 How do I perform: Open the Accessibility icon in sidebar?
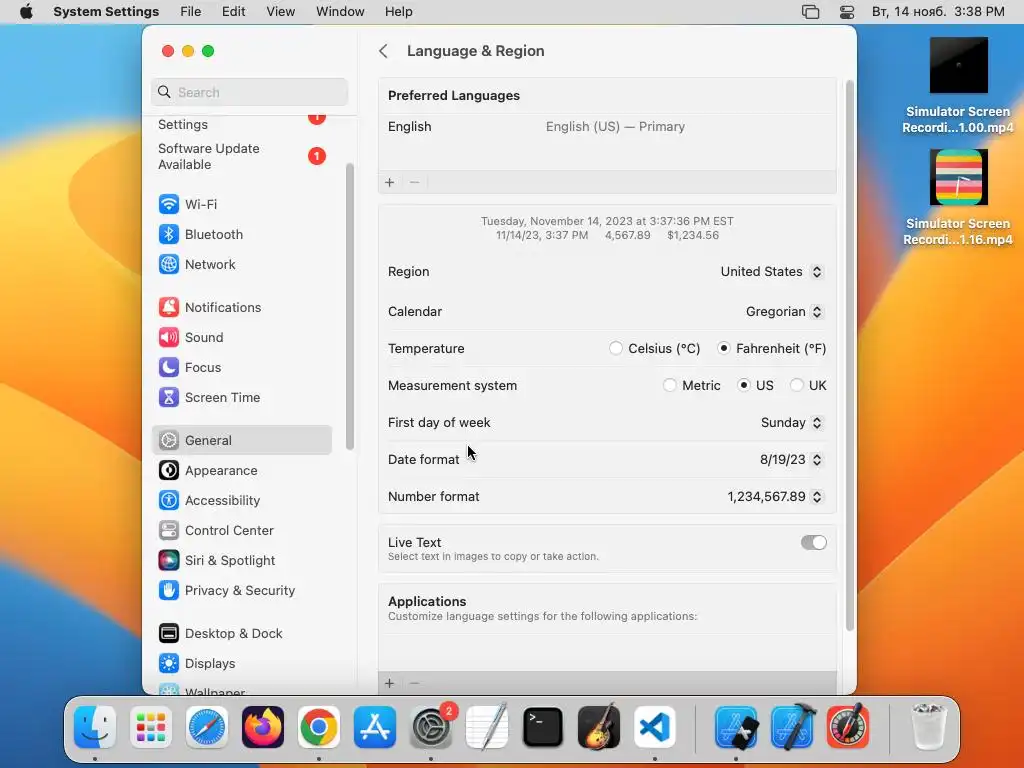click(168, 500)
